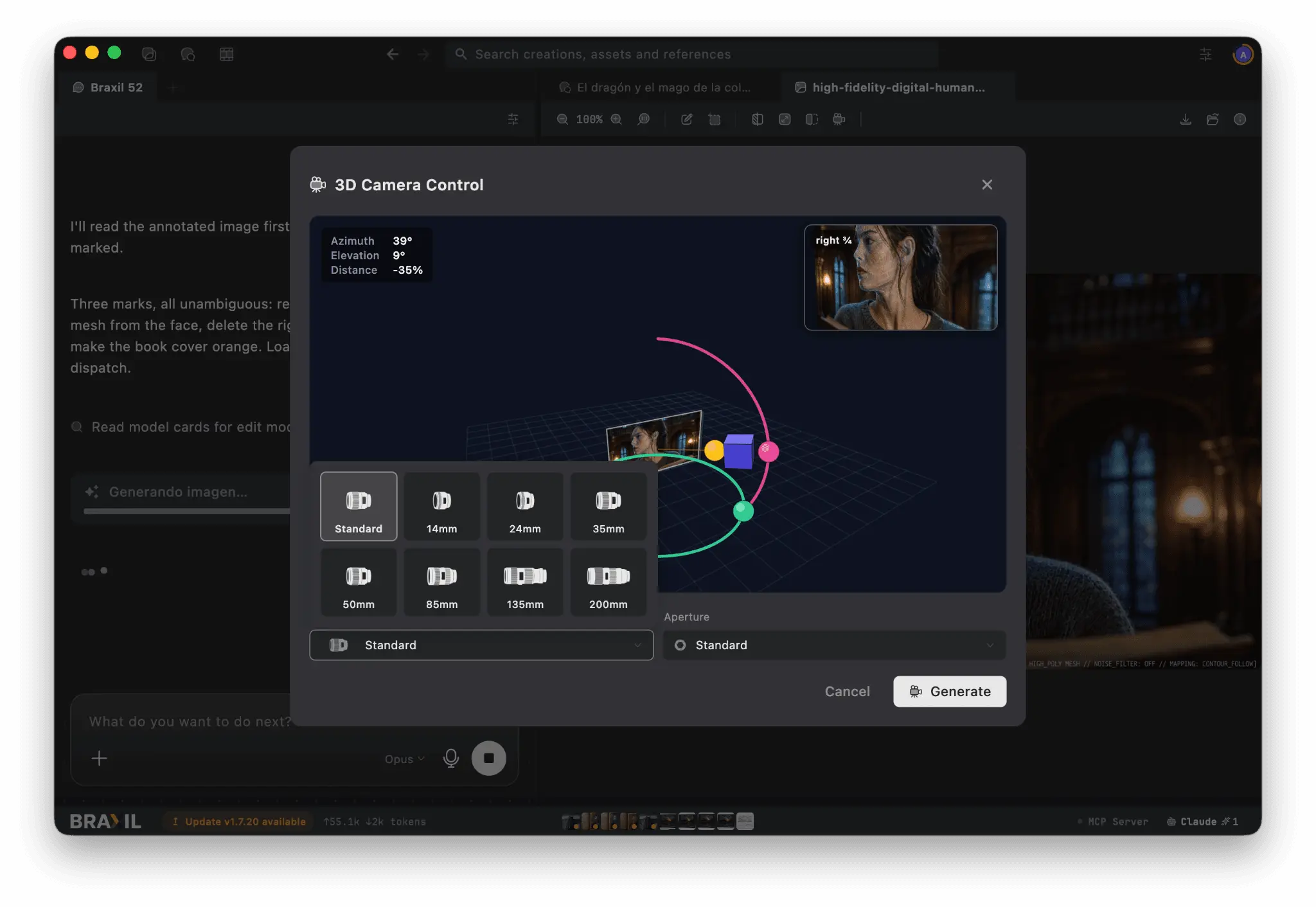Choose the 35mm lens option
The width and height of the screenshot is (1316, 907).
(x=609, y=507)
